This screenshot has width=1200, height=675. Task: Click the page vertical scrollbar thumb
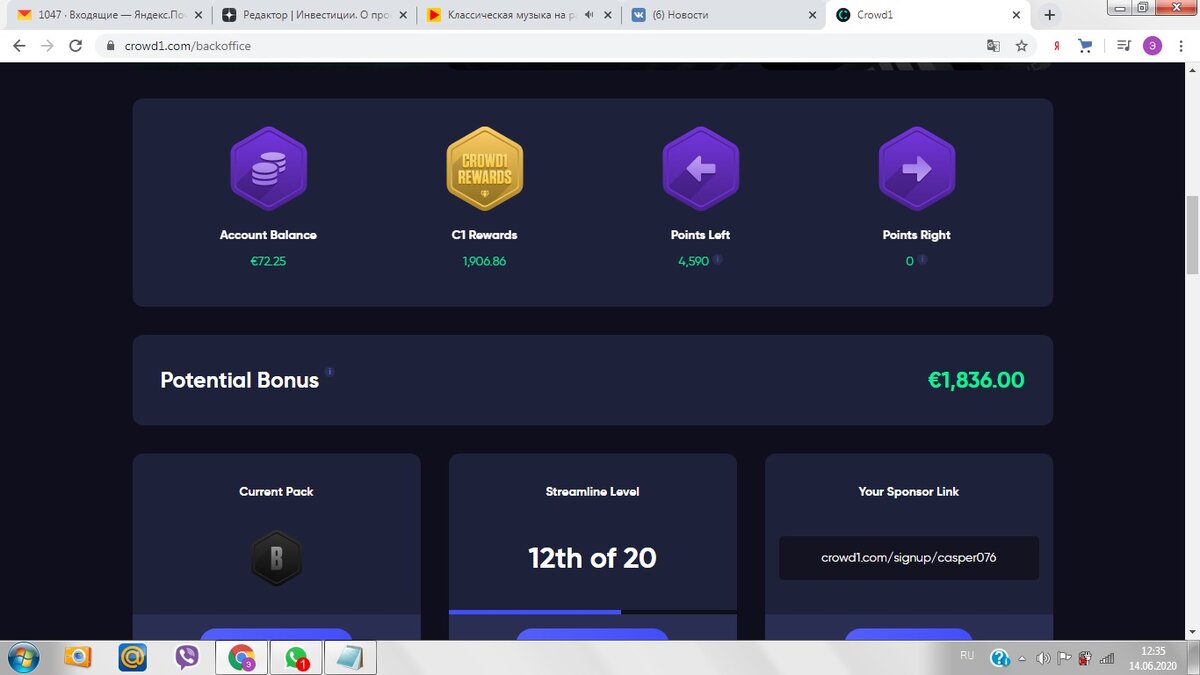1191,234
